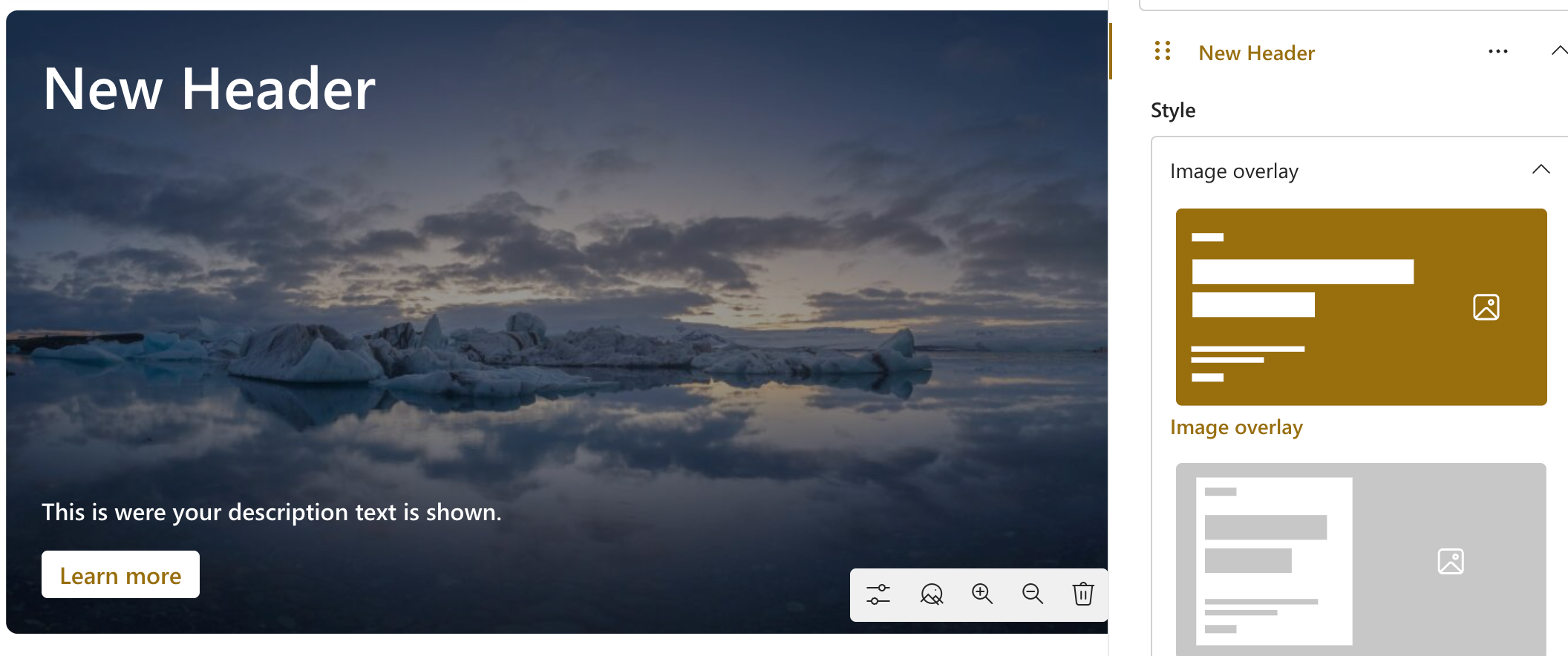Delete the image with the trash icon

pos(1083,594)
